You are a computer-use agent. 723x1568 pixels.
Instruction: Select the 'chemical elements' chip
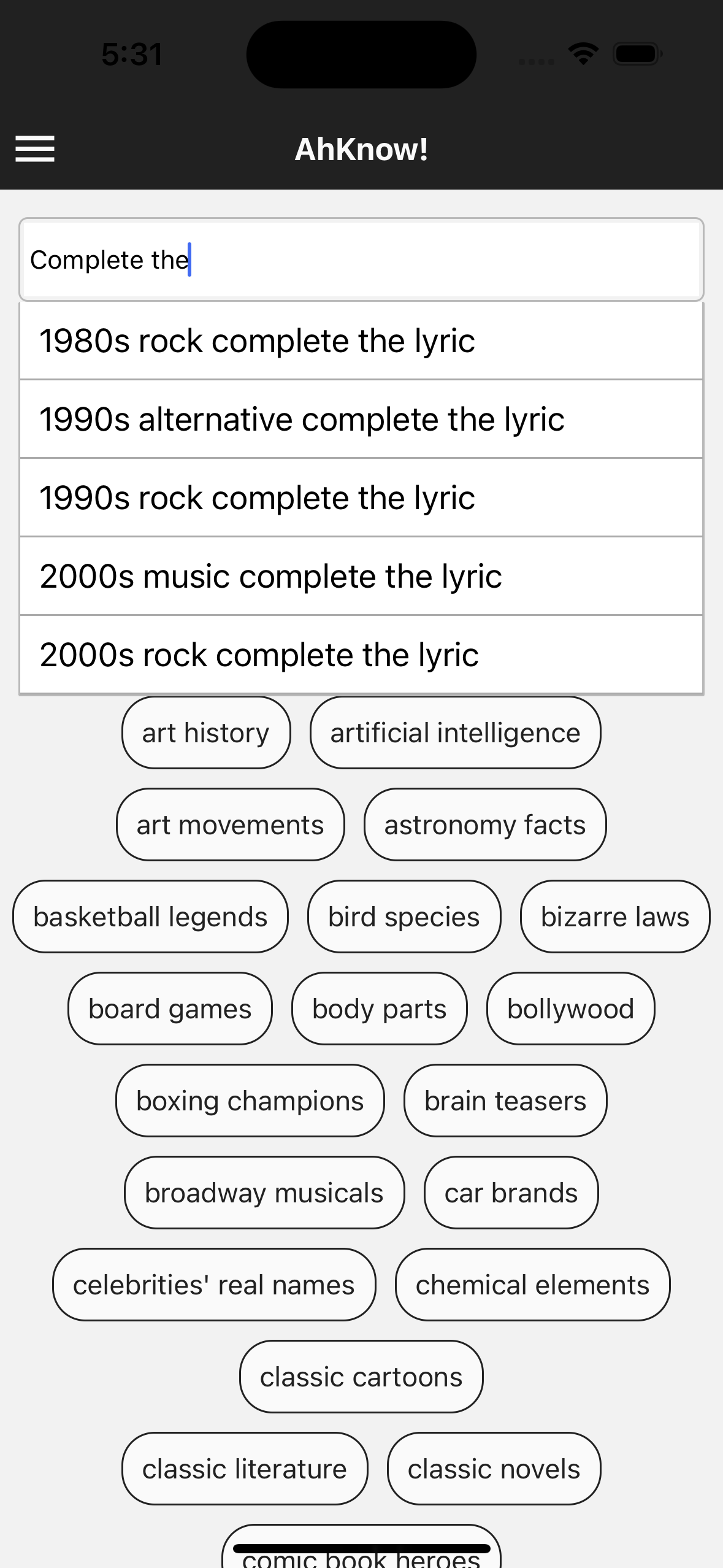(x=532, y=1285)
